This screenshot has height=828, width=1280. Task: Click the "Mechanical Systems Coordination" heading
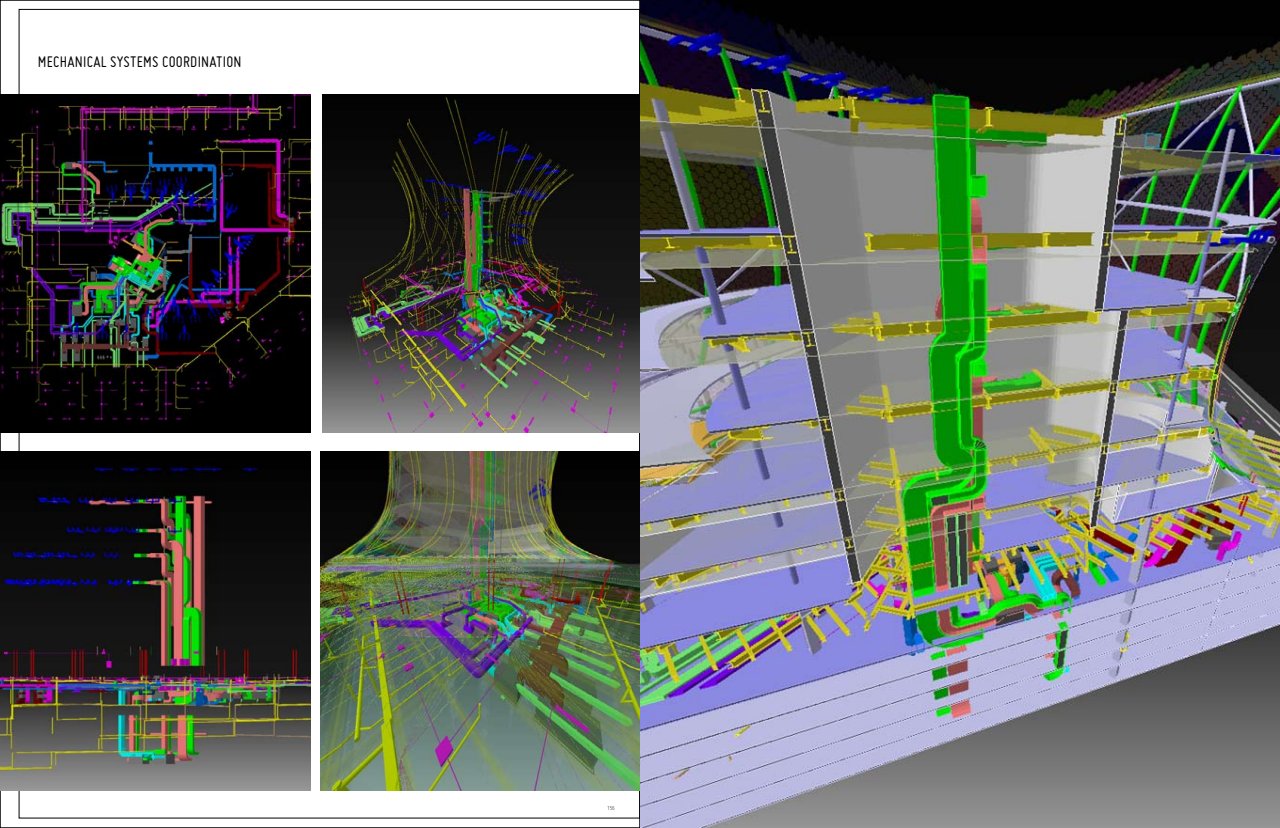(x=139, y=62)
